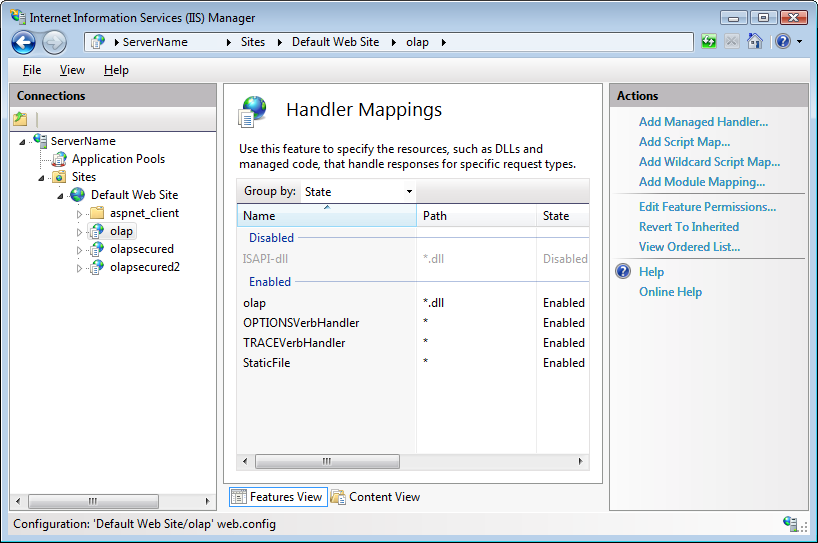Select the StaticFile handler row

[267, 363]
